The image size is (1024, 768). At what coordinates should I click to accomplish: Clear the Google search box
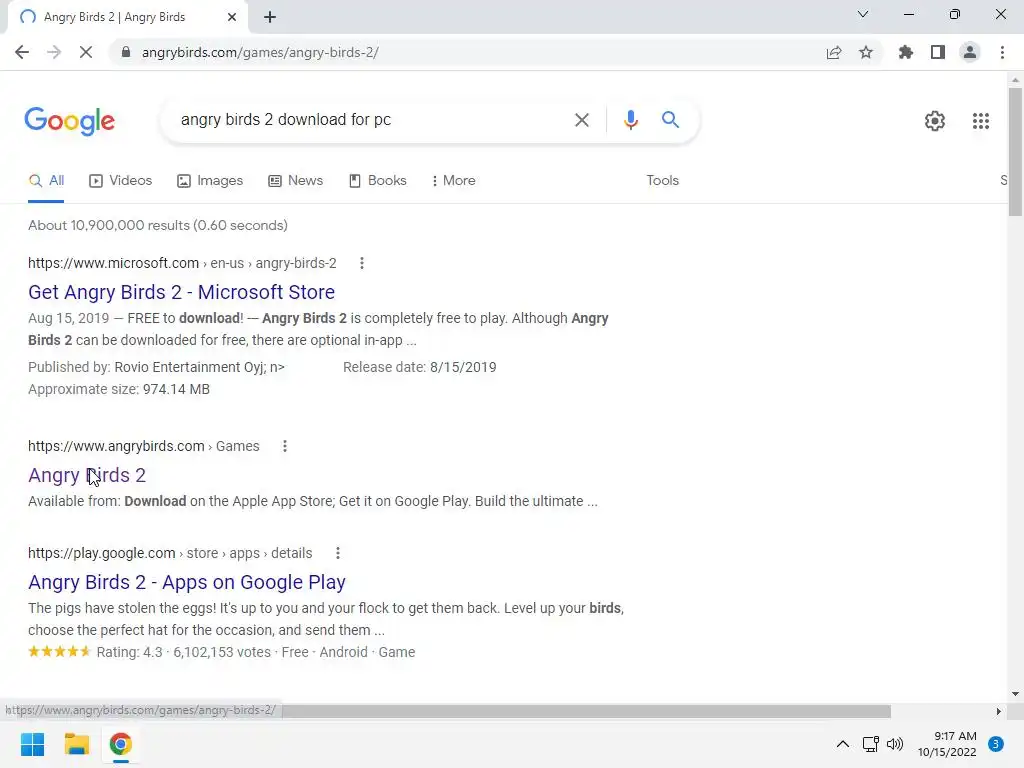point(581,120)
